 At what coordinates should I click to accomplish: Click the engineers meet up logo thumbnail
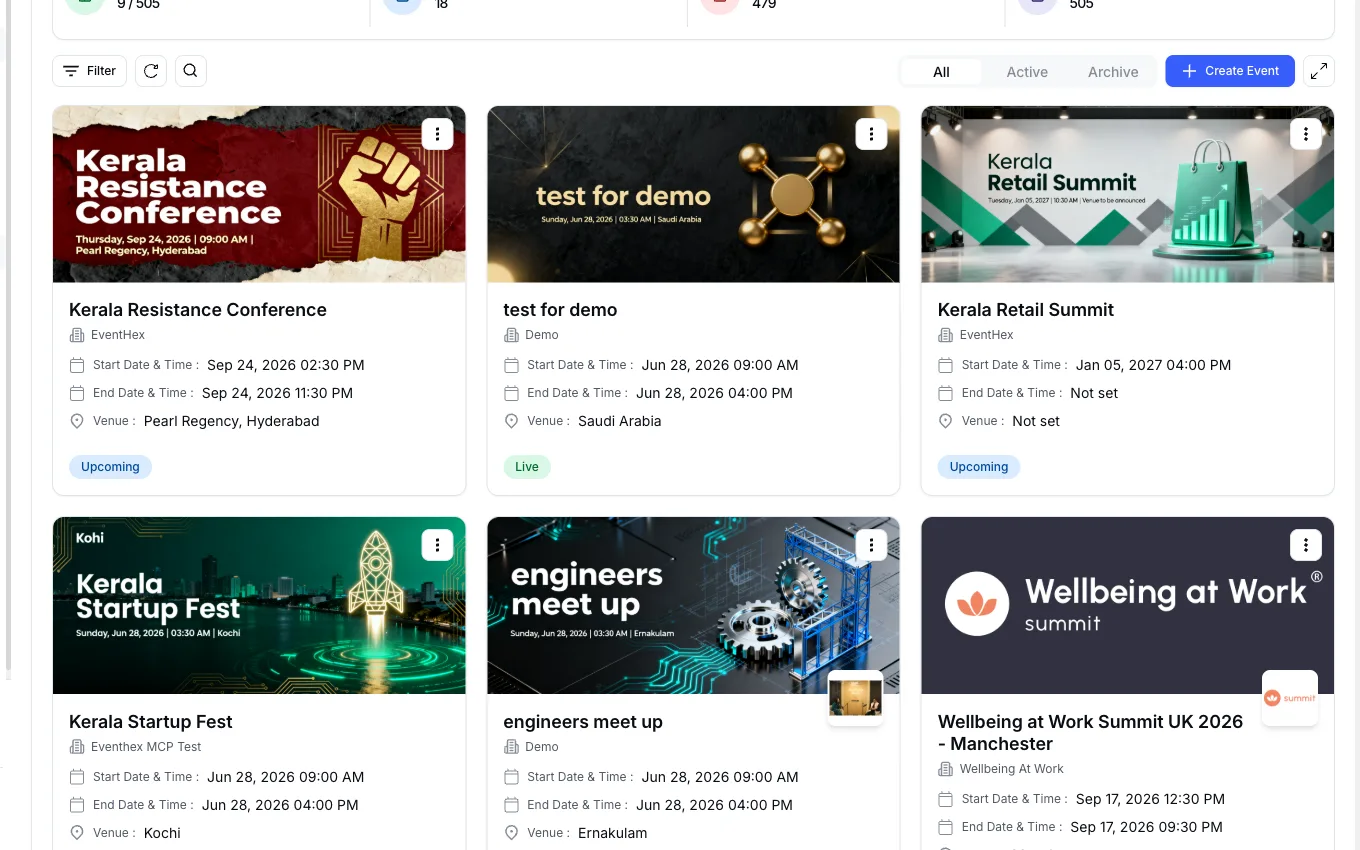tap(856, 698)
